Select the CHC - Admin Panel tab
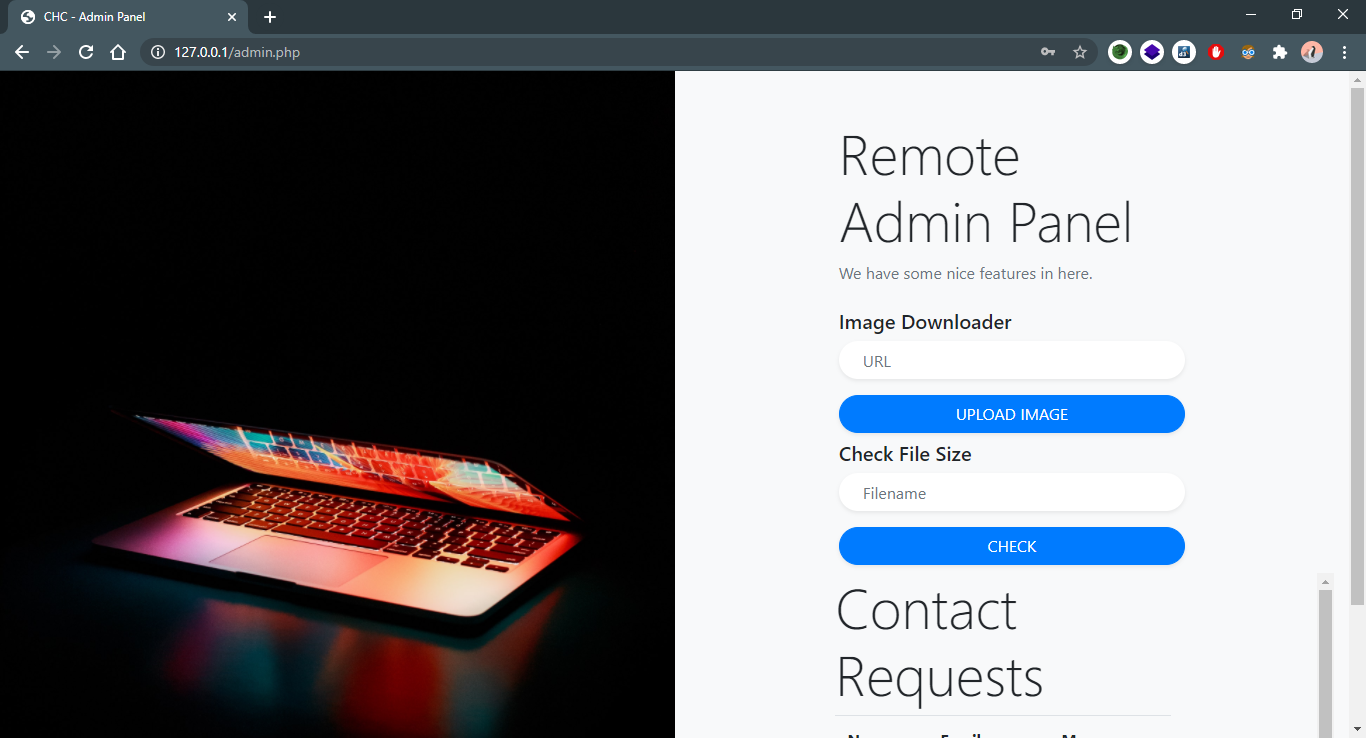Viewport: 1366px width, 738px height. 128,17
